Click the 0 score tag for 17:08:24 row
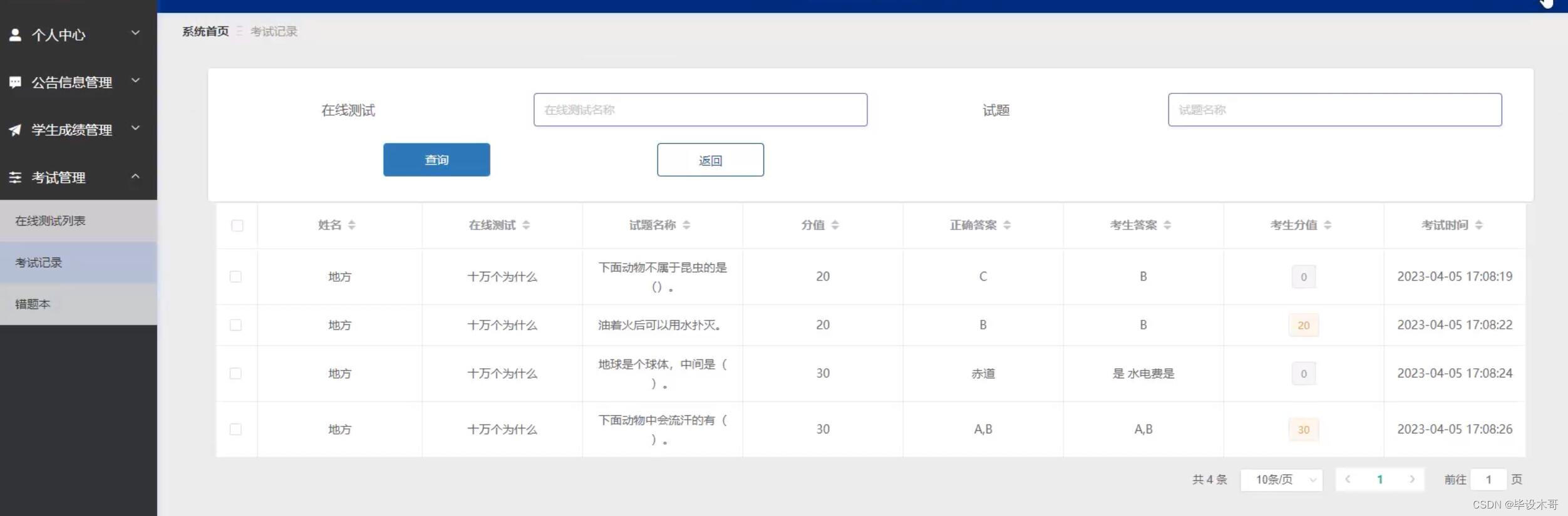This screenshot has width=1568, height=516. [1303, 374]
